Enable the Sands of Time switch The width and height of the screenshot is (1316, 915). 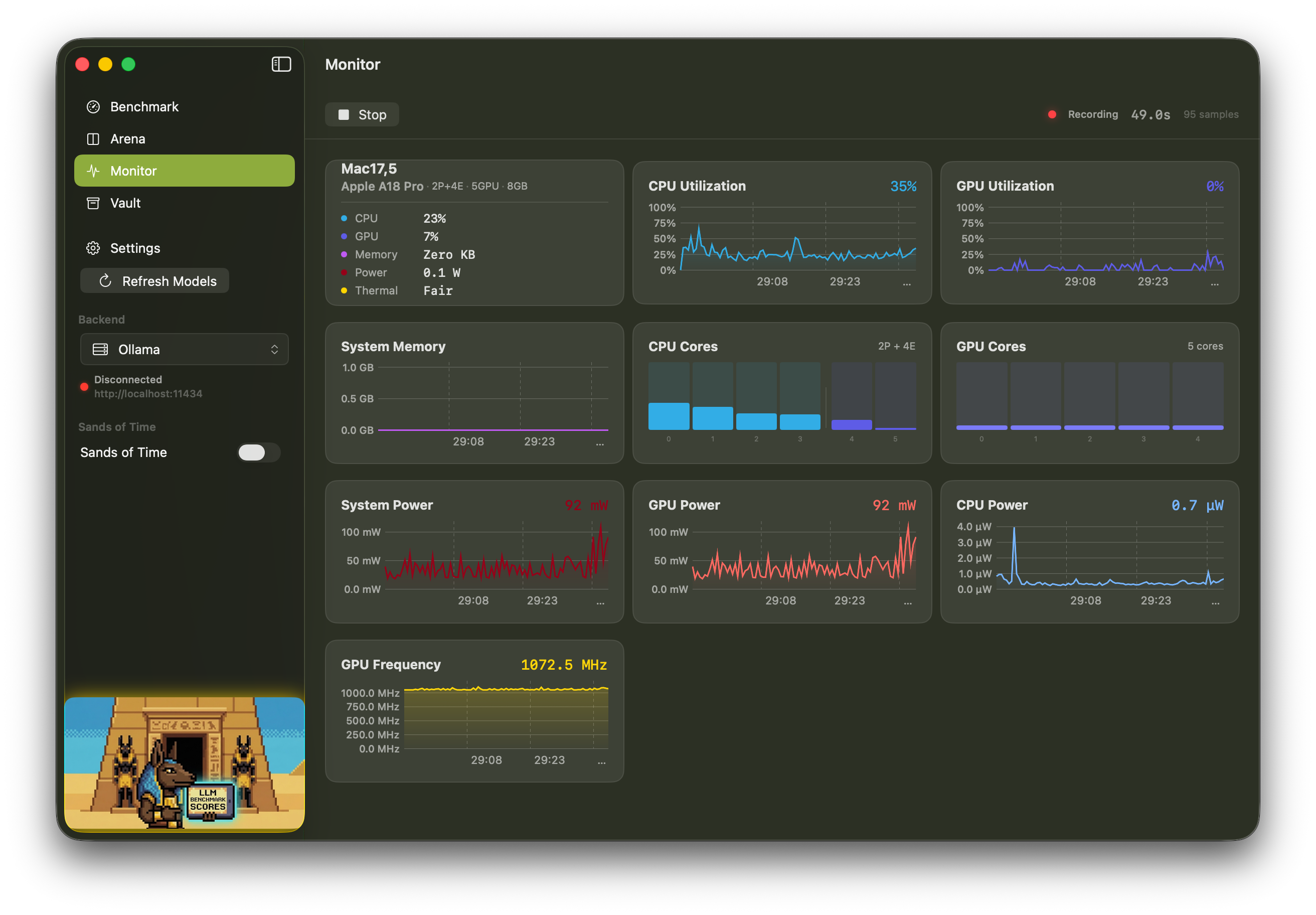(x=258, y=452)
